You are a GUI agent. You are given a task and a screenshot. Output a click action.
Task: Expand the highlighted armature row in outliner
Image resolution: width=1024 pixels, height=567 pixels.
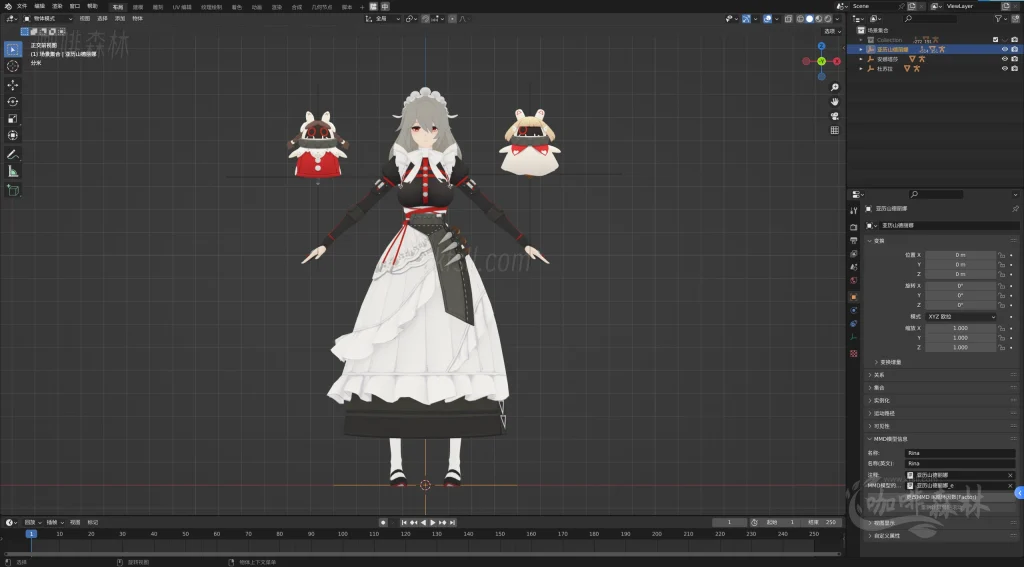pyautogui.click(x=861, y=50)
